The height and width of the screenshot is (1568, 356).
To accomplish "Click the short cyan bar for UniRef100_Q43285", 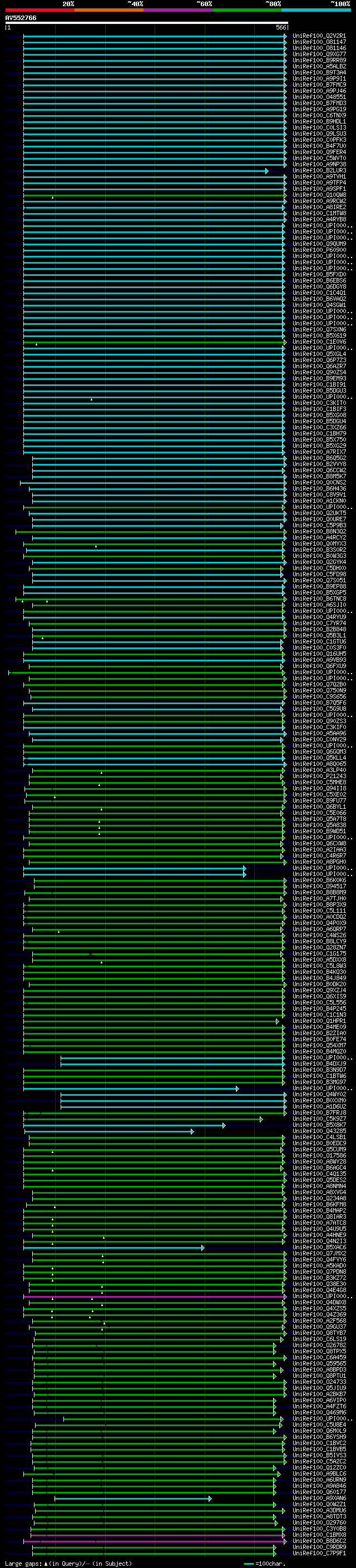I will coord(108,1131).
